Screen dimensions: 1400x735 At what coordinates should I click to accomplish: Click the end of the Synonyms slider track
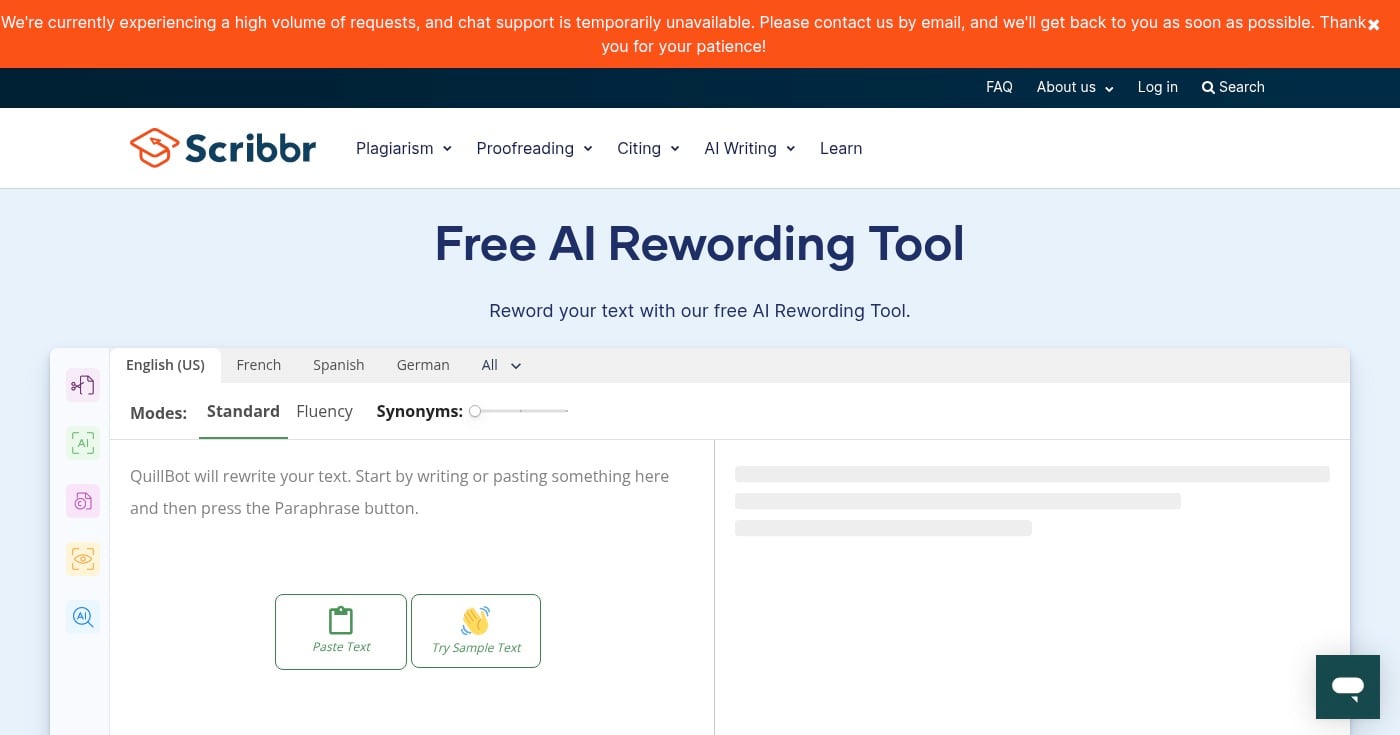[567, 411]
